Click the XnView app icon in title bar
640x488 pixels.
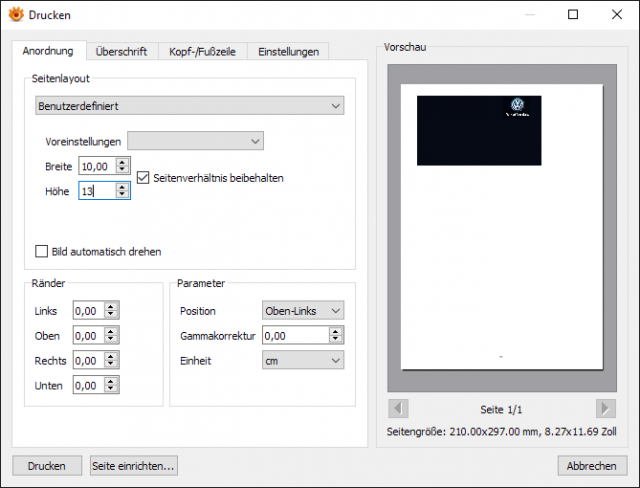point(16,15)
